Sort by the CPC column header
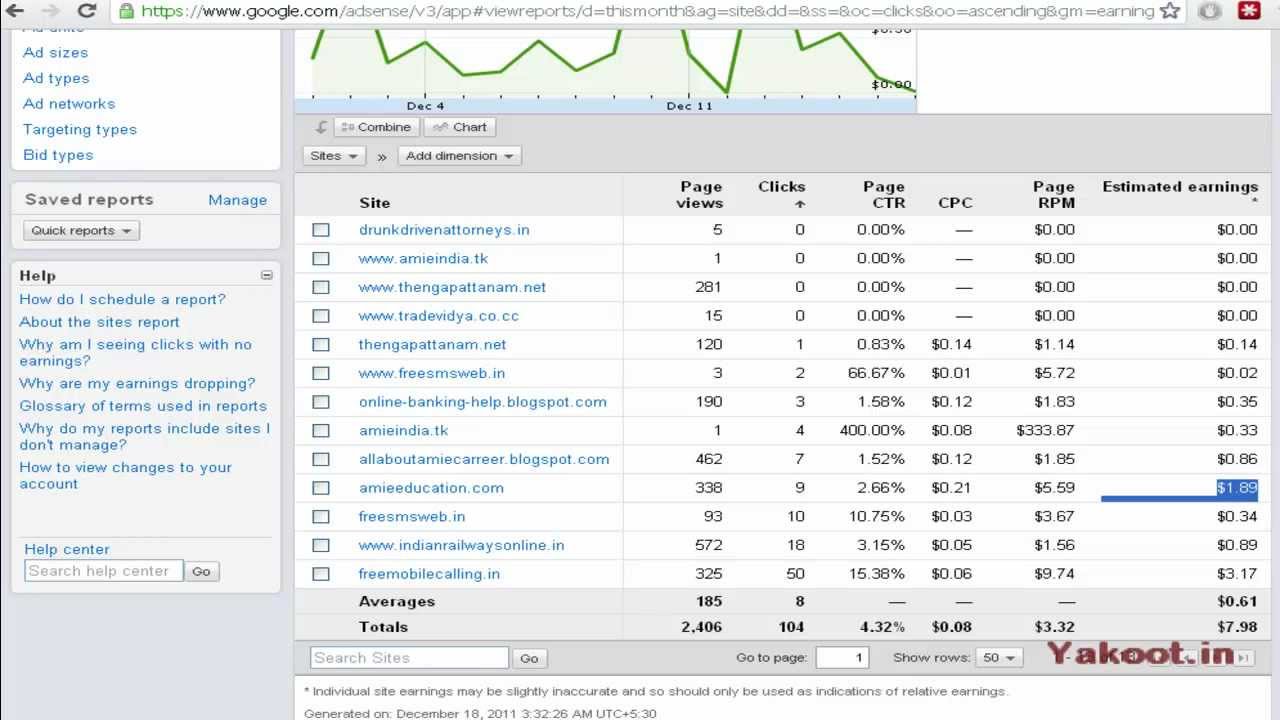The image size is (1280, 720). point(955,203)
